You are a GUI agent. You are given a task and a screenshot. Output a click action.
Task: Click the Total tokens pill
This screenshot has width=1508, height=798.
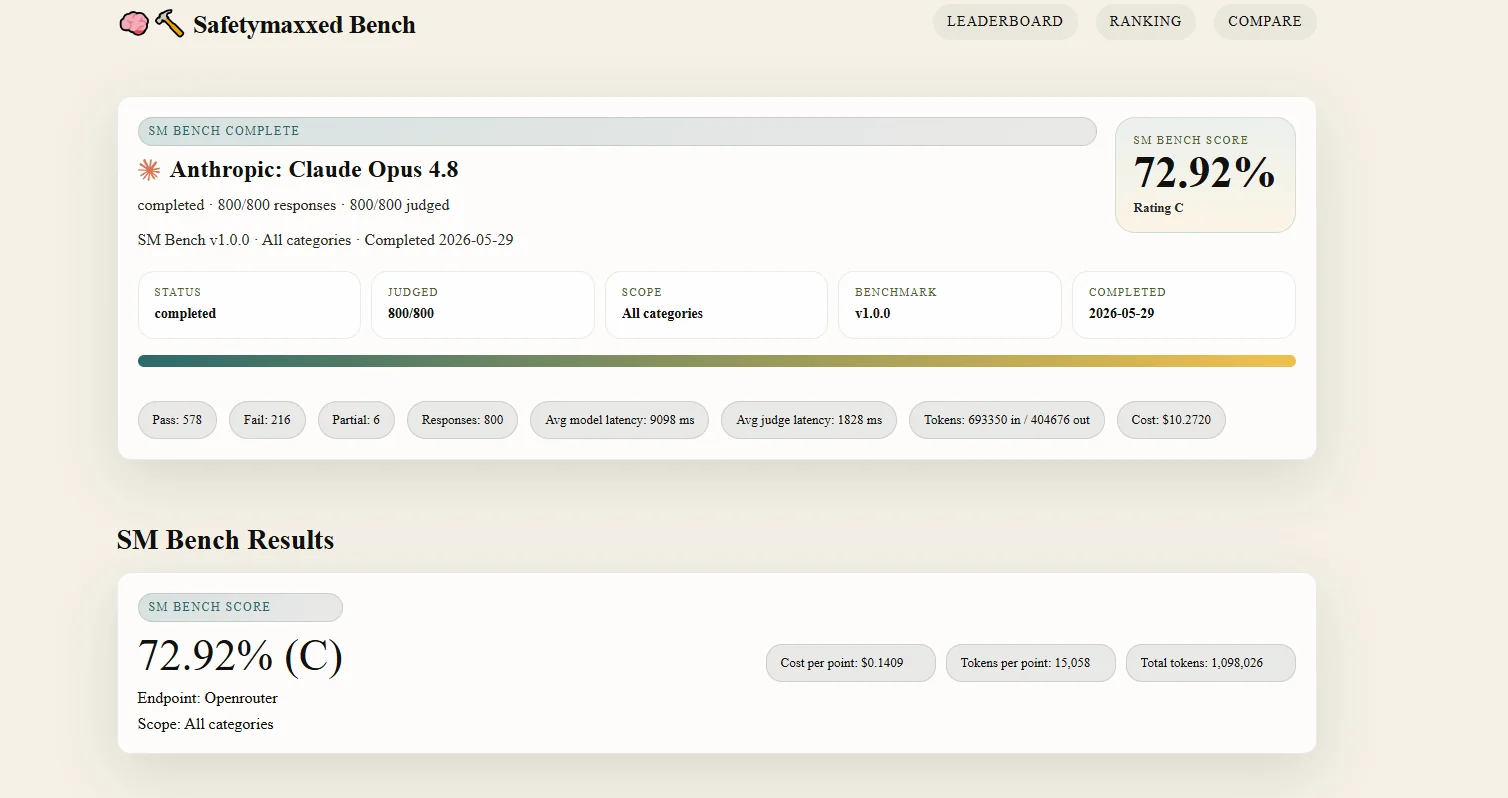pos(1211,663)
